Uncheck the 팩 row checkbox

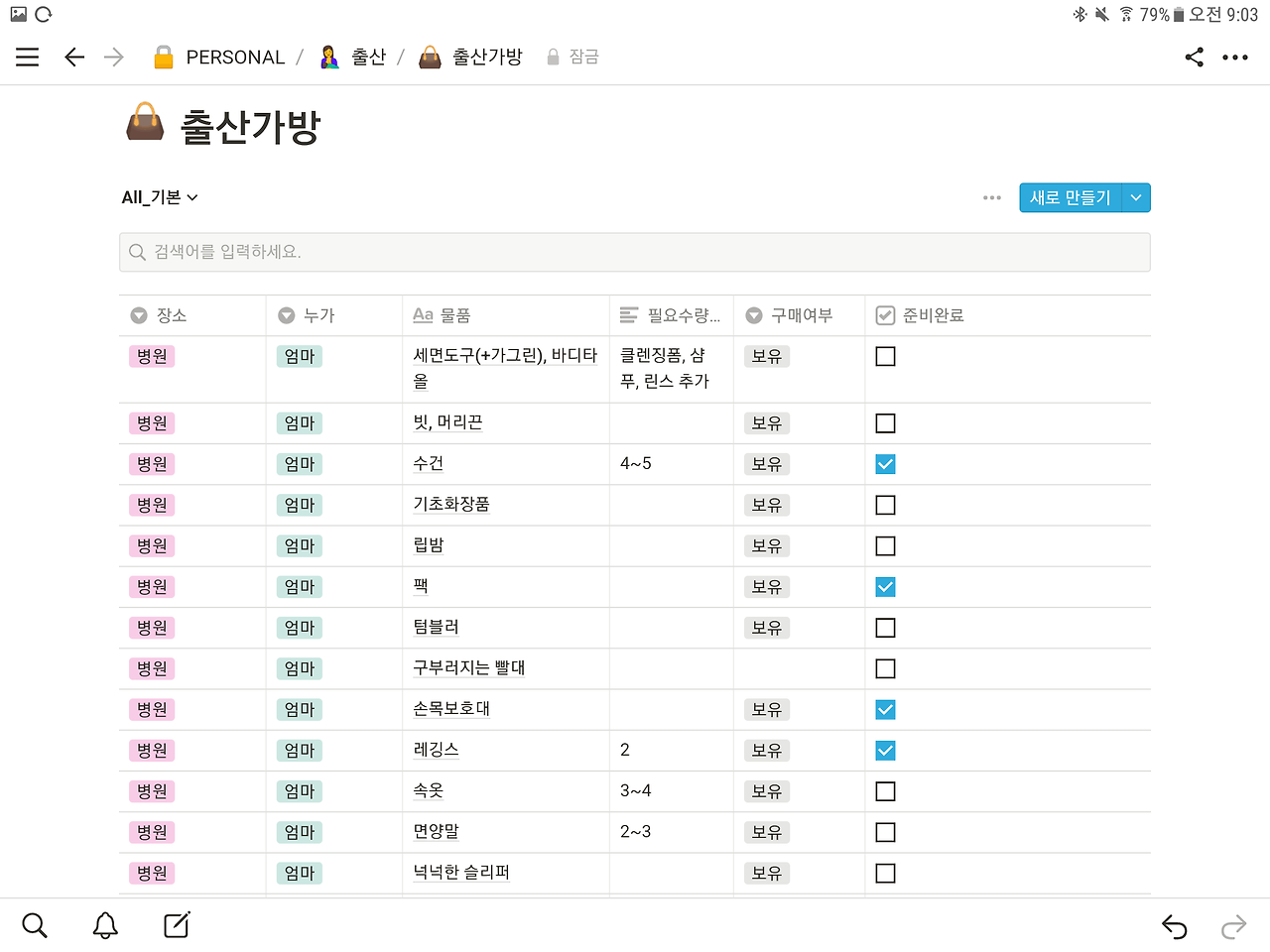pyautogui.click(x=886, y=587)
